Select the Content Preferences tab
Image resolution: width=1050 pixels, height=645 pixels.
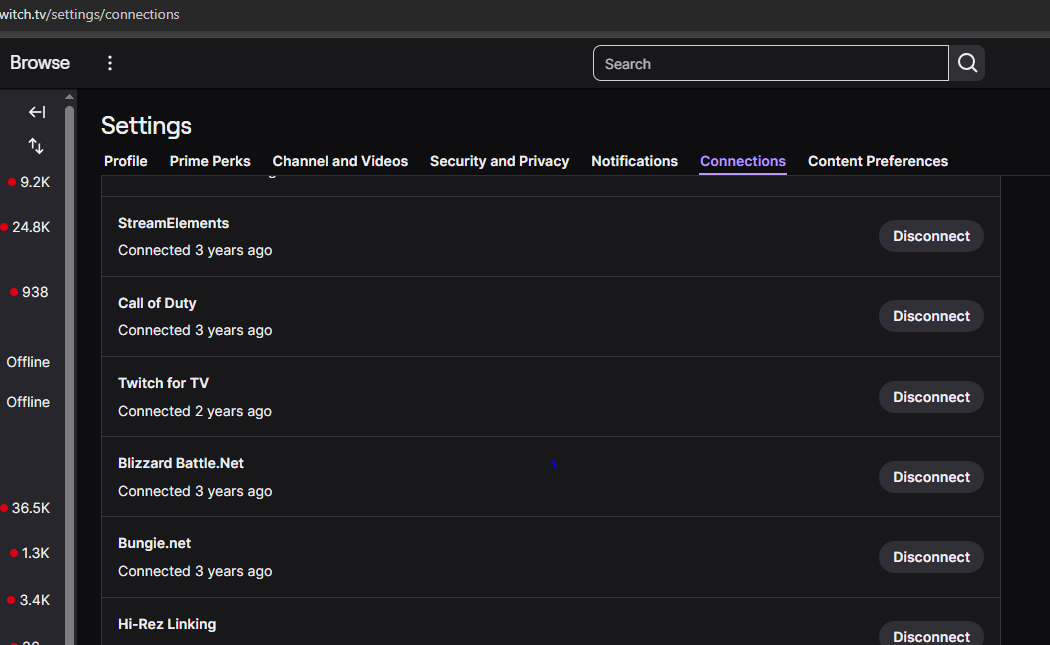877,161
